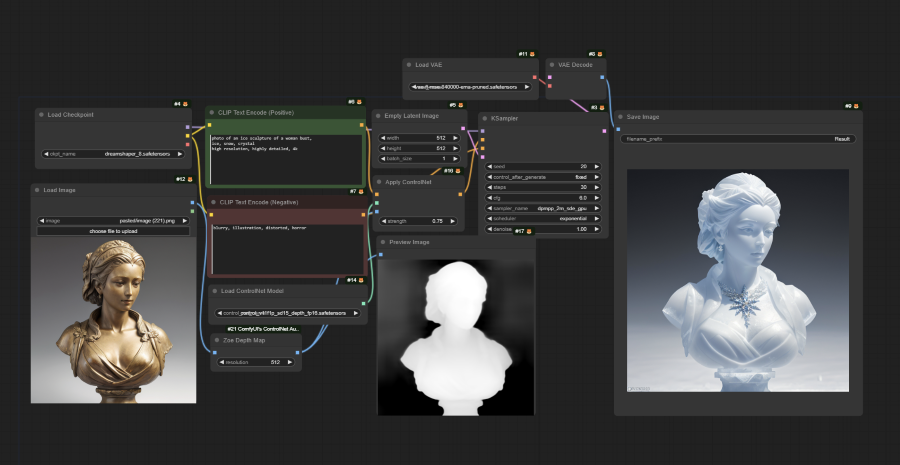
Task: Click the fox badge next to #5
Action: [460, 106]
